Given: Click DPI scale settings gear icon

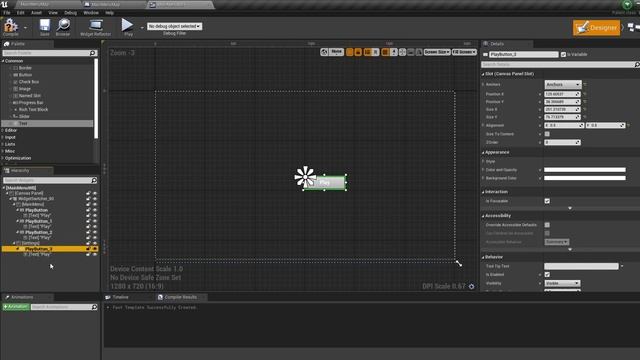Looking at the screenshot, I should (471, 287).
